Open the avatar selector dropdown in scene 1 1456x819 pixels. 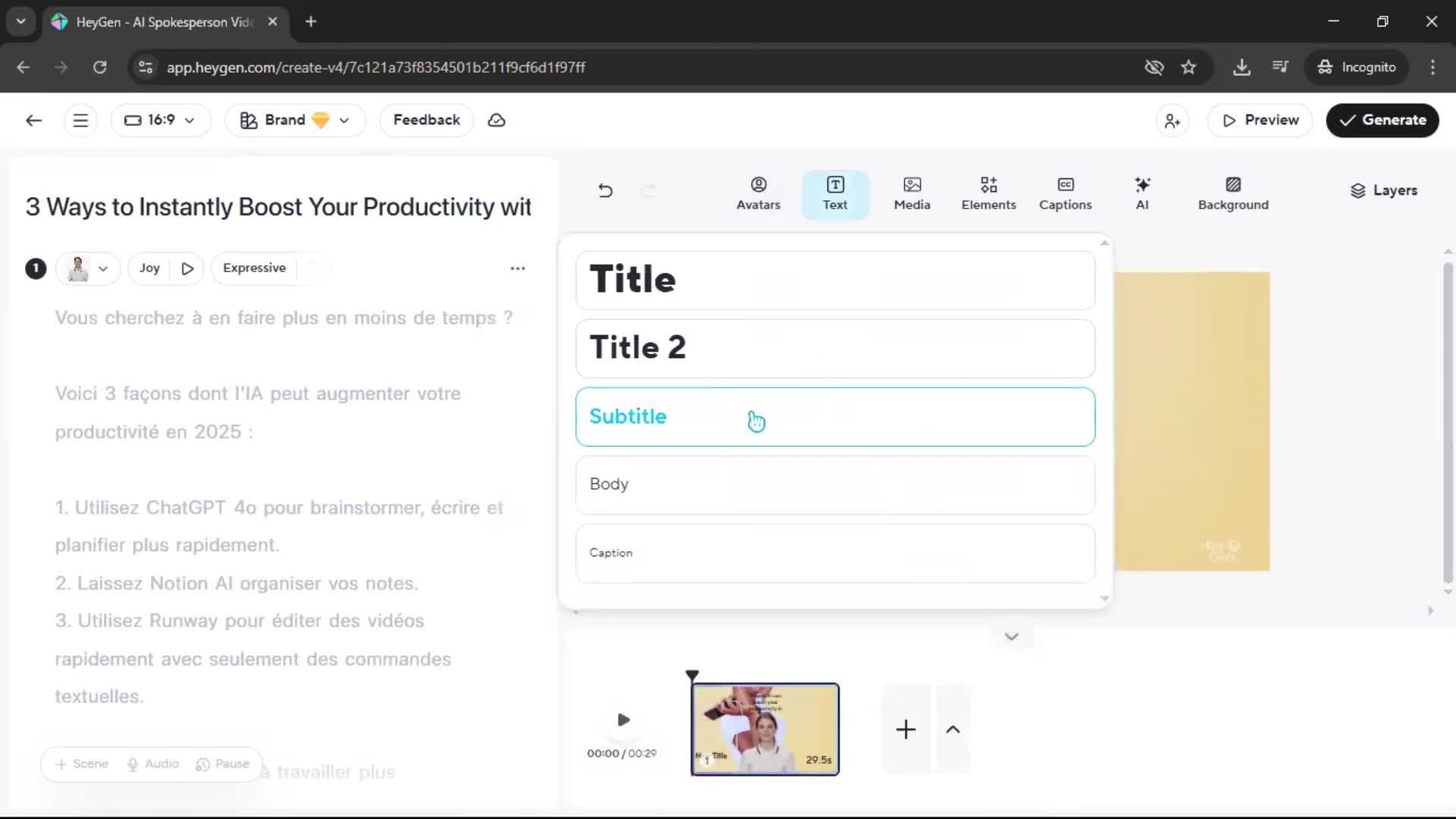pos(88,268)
